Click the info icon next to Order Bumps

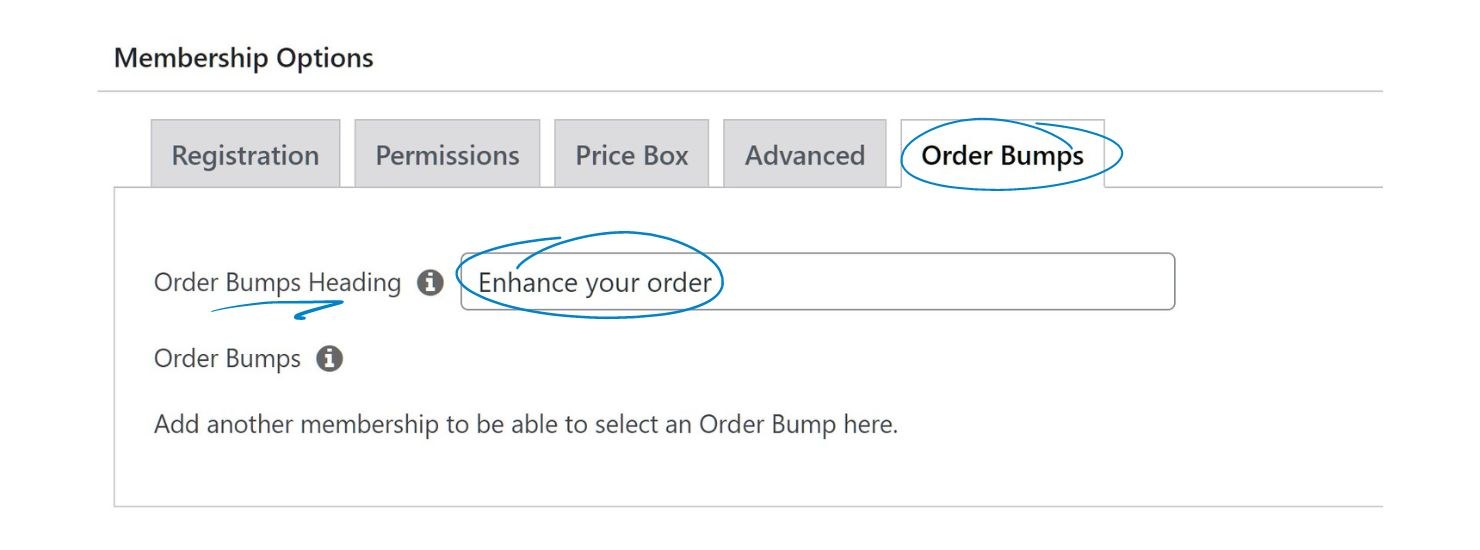[329, 359]
